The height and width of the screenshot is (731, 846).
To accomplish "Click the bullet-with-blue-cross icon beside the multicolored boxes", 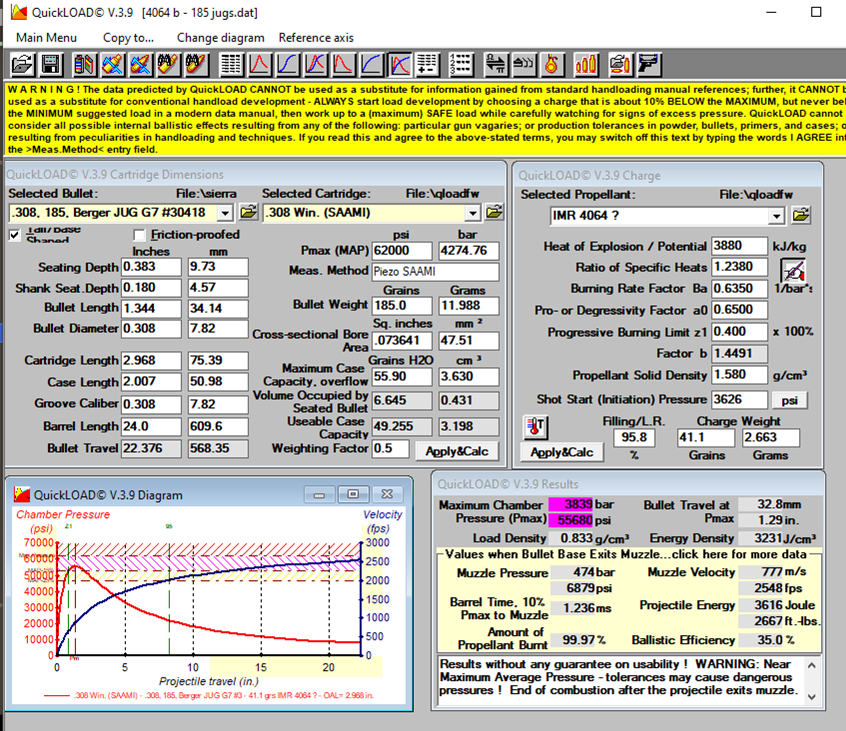I will coord(112,65).
